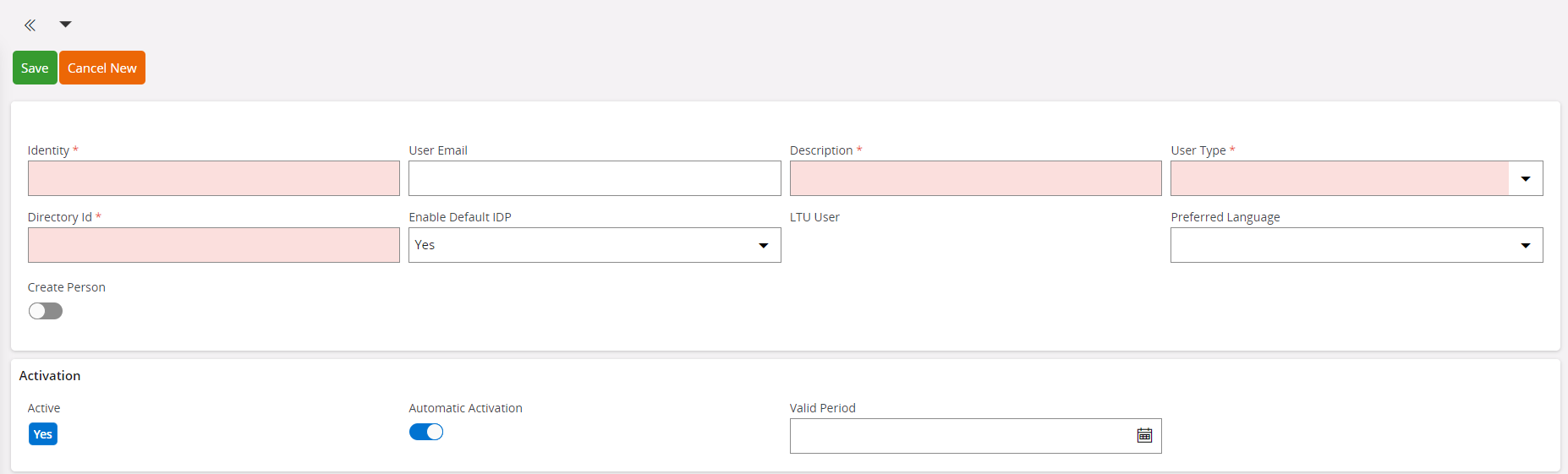Screen dimensions: 1568x474
Task: Click the Identity input field
Action: point(213,178)
